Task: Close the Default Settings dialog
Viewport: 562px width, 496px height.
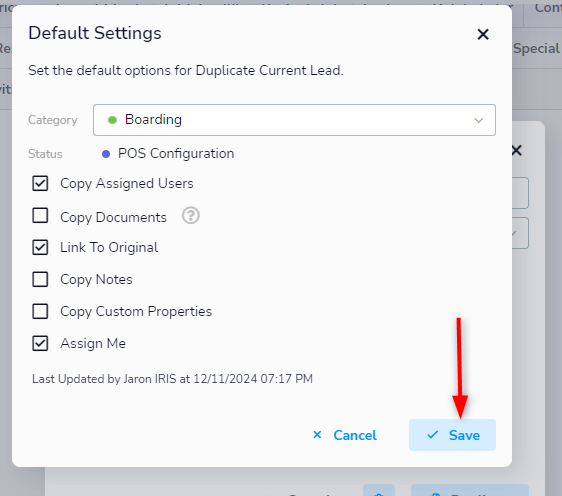Action: pyautogui.click(x=483, y=34)
